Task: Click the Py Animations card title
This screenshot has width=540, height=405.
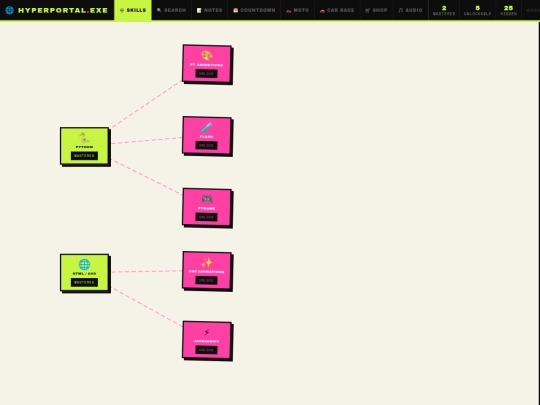Action: [206, 65]
